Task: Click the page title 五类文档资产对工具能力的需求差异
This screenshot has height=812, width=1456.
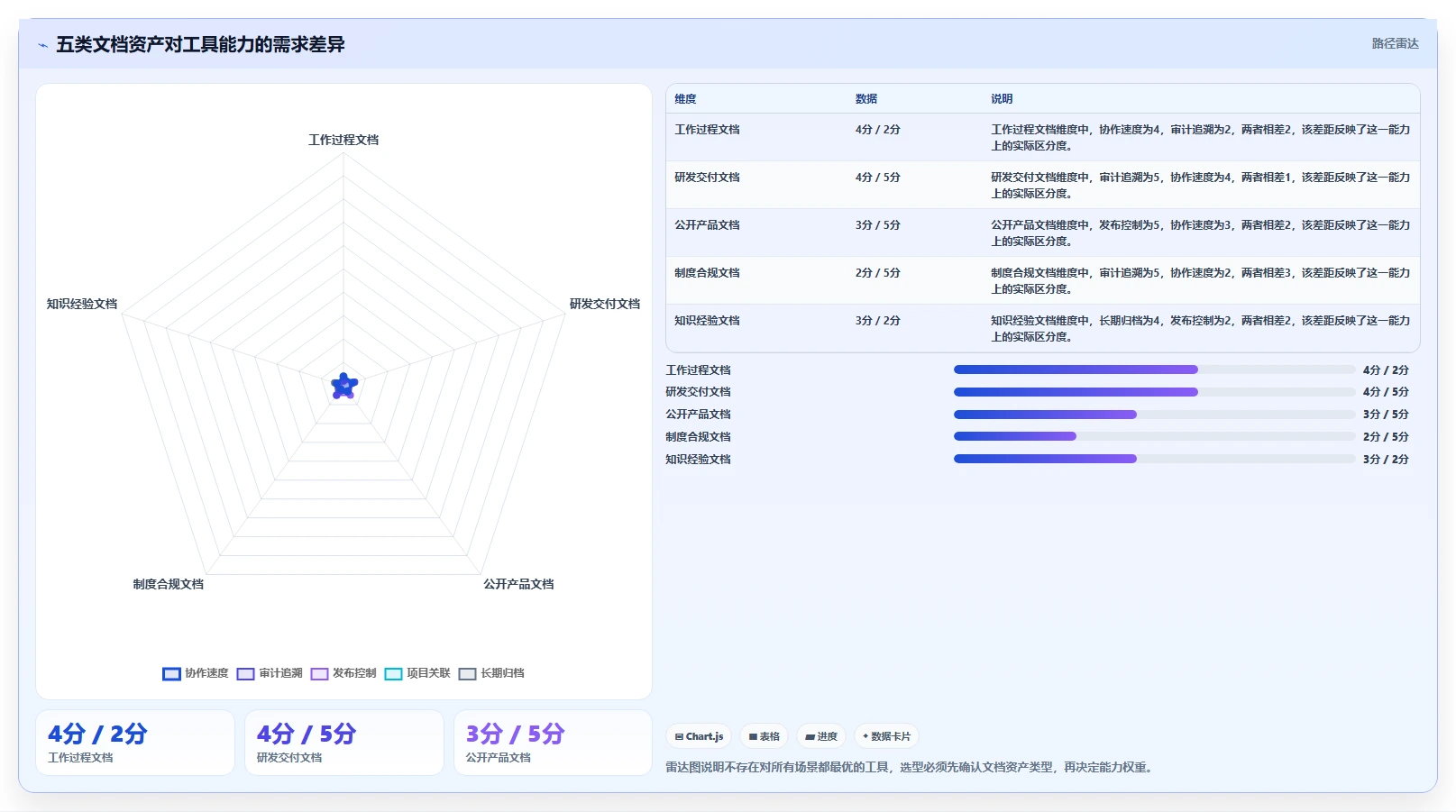Action: 200,44
